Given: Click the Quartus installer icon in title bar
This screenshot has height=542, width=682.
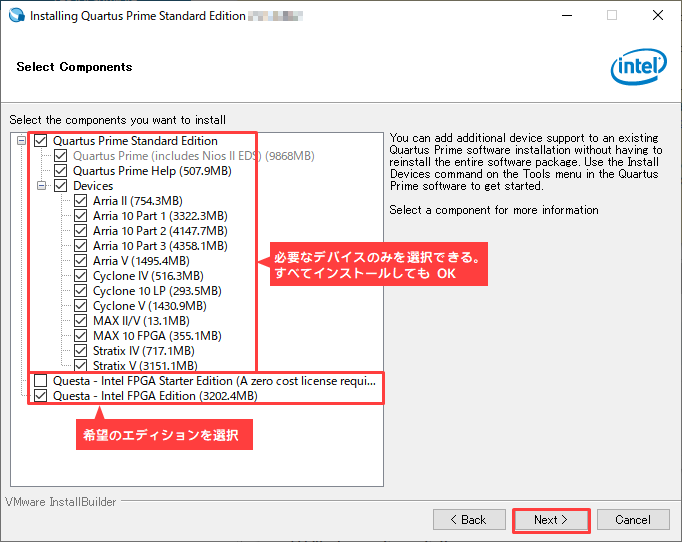Looking at the screenshot, I should (17, 15).
